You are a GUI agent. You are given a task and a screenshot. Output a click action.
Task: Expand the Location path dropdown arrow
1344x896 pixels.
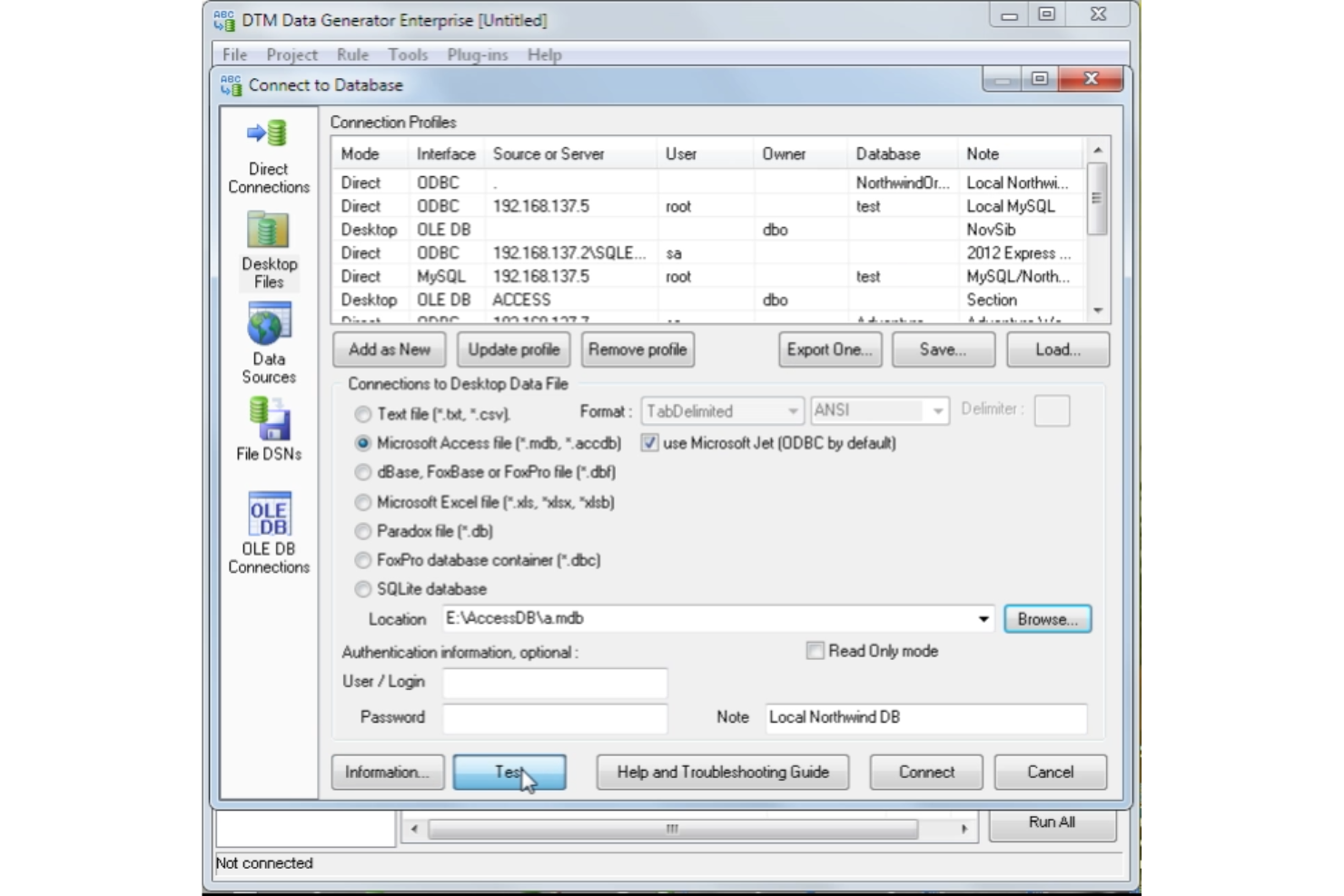pyautogui.click(x=983, y=619)
